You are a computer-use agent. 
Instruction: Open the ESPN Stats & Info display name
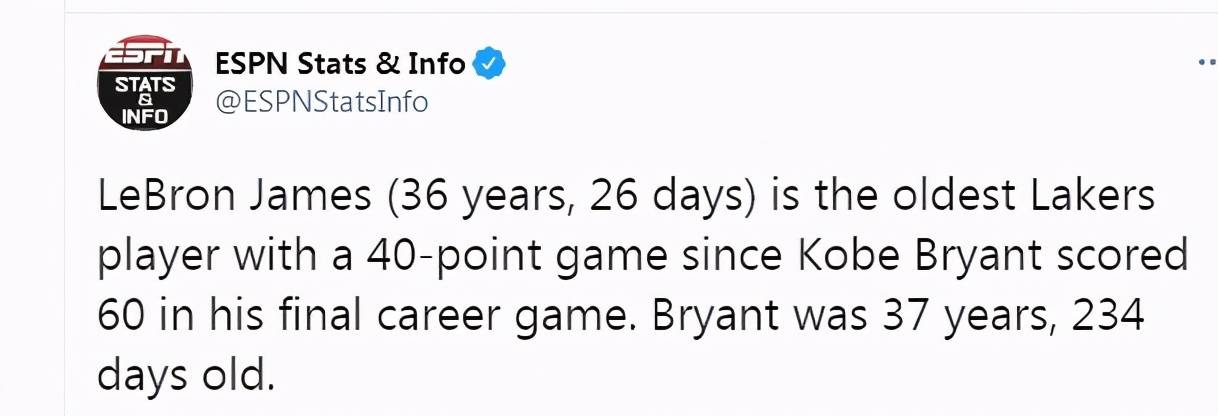tap(341, 64)
